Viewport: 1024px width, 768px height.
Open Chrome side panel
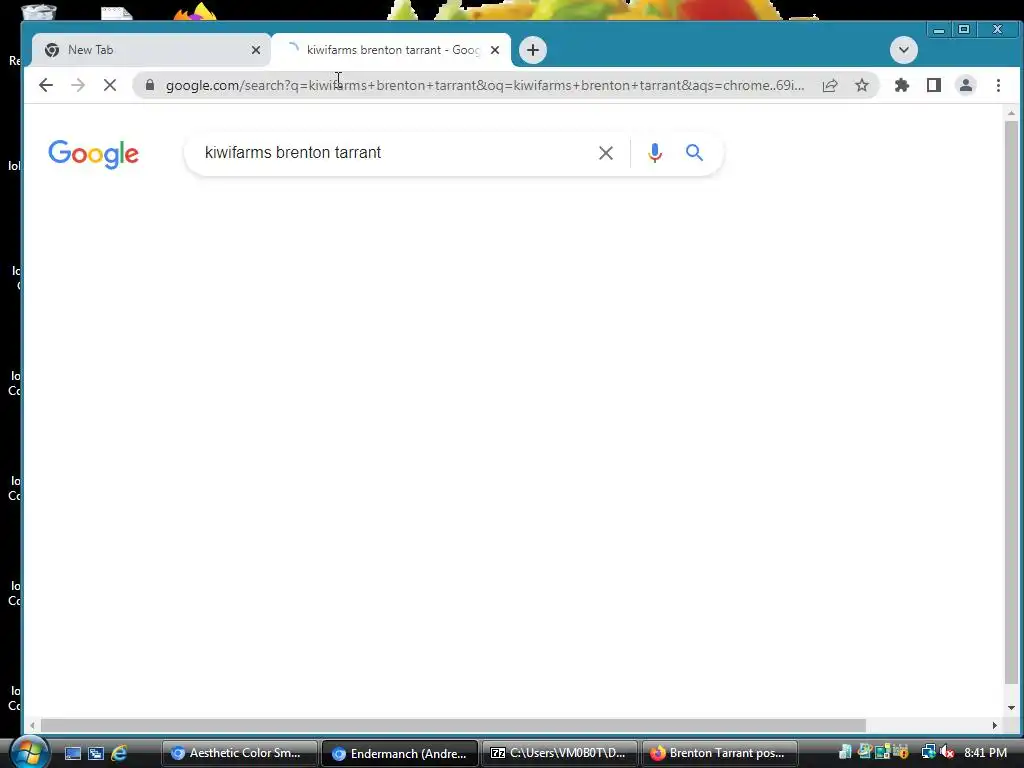point(934,85)
